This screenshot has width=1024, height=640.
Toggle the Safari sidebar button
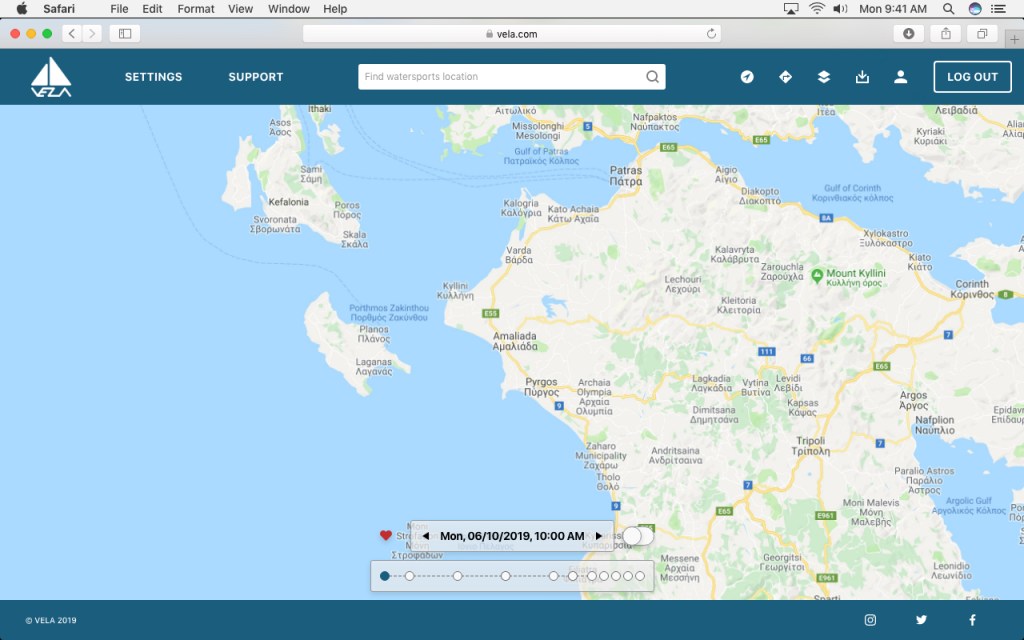pos(125,33)
